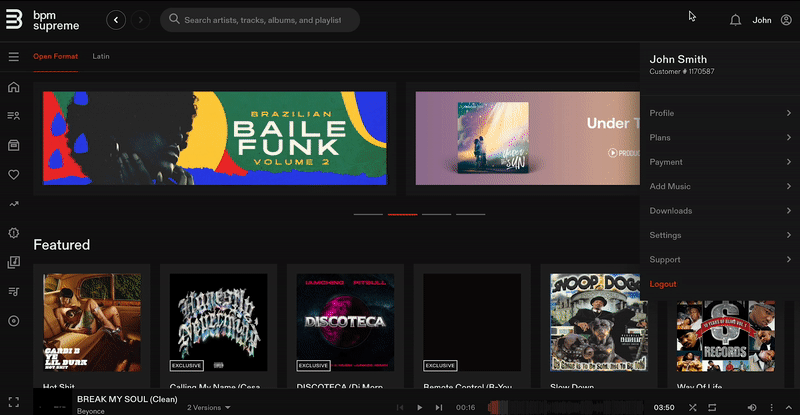Click the user account avatar icon
The image size is (800, 415).
pos(786,20)
